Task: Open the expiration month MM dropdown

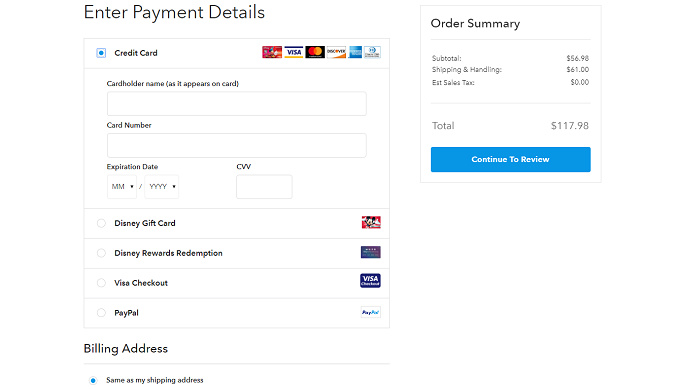Action: pyautogui.click(x=122, y=187)
